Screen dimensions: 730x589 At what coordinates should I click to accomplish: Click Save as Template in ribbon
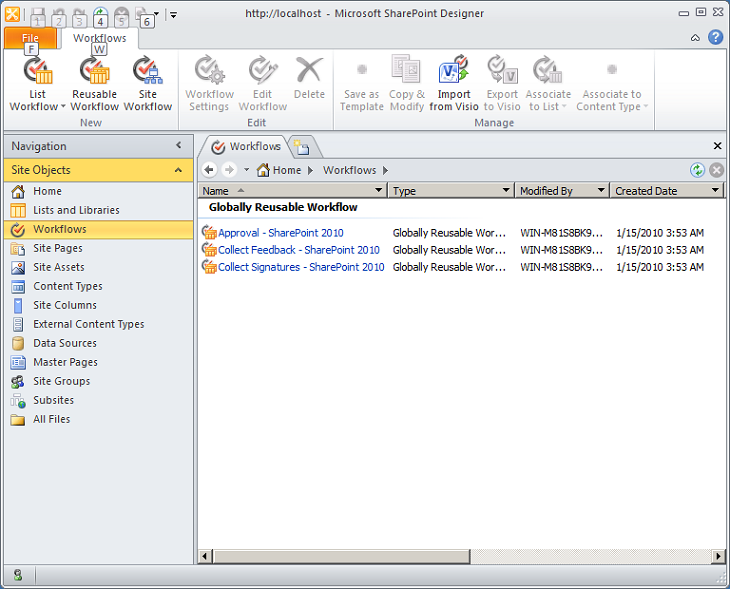coord(362,84)
